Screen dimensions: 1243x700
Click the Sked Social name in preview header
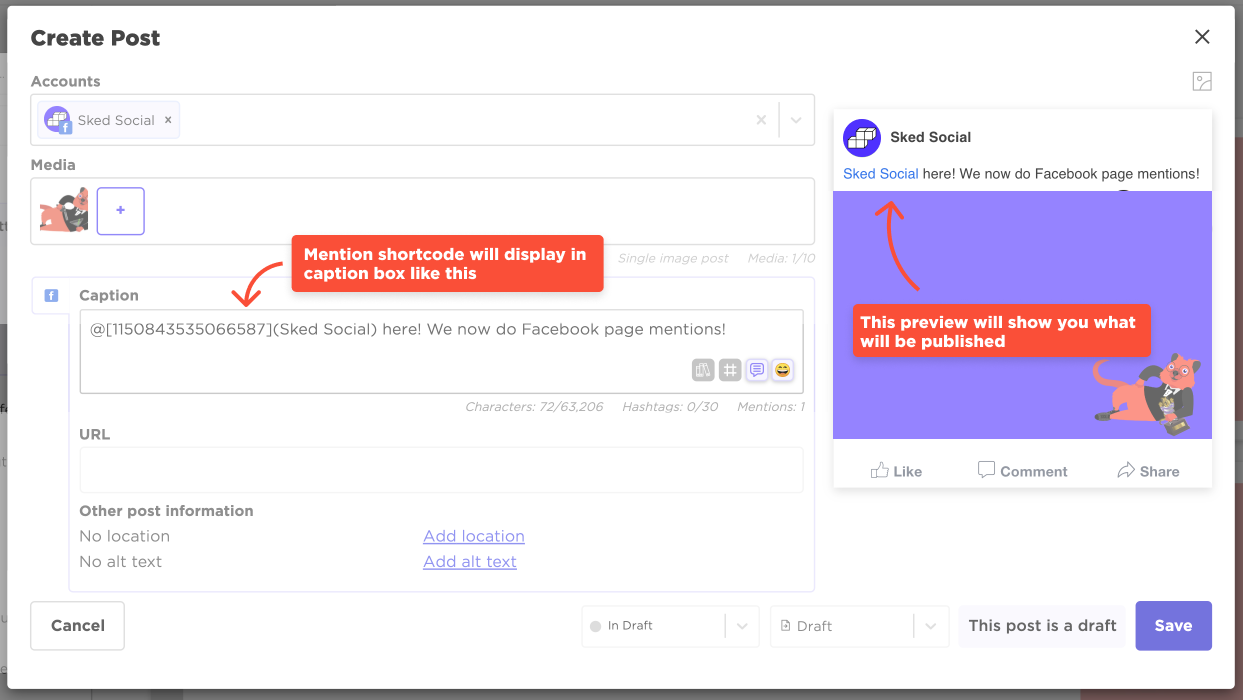click(x=931, y=137)
